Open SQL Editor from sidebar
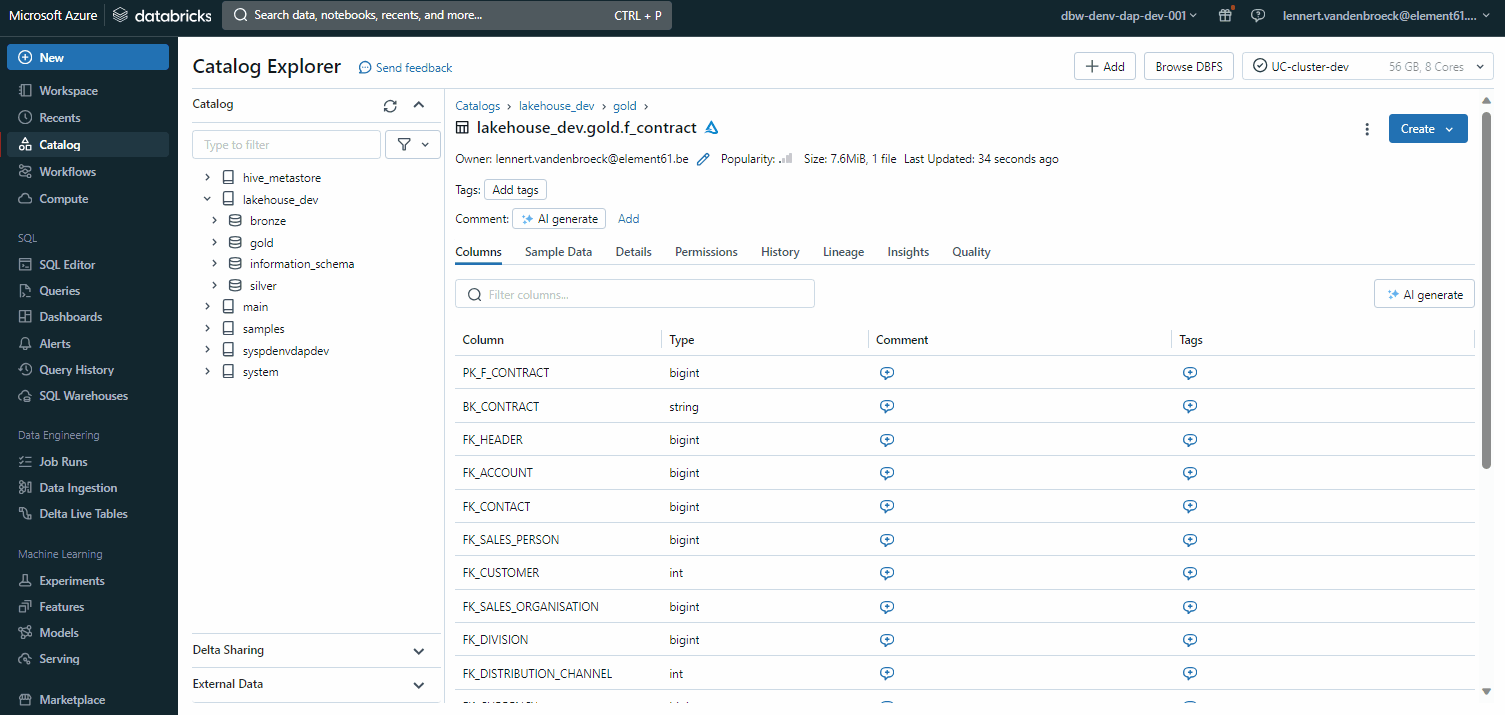Image resolution: width=1505 pixels, height=715 pixels. click(67, 265)
